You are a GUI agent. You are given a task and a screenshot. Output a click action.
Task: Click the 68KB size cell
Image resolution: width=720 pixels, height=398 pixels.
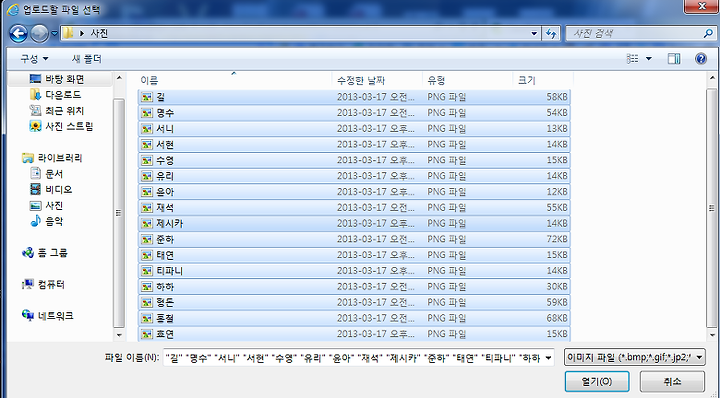pos(557,318)
